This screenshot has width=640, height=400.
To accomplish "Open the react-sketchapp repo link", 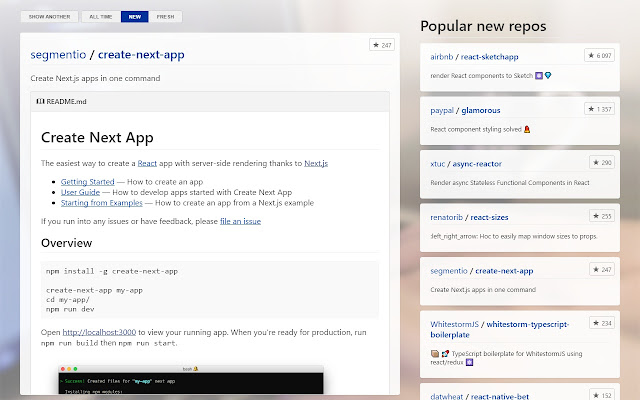I will click(489, 57).
